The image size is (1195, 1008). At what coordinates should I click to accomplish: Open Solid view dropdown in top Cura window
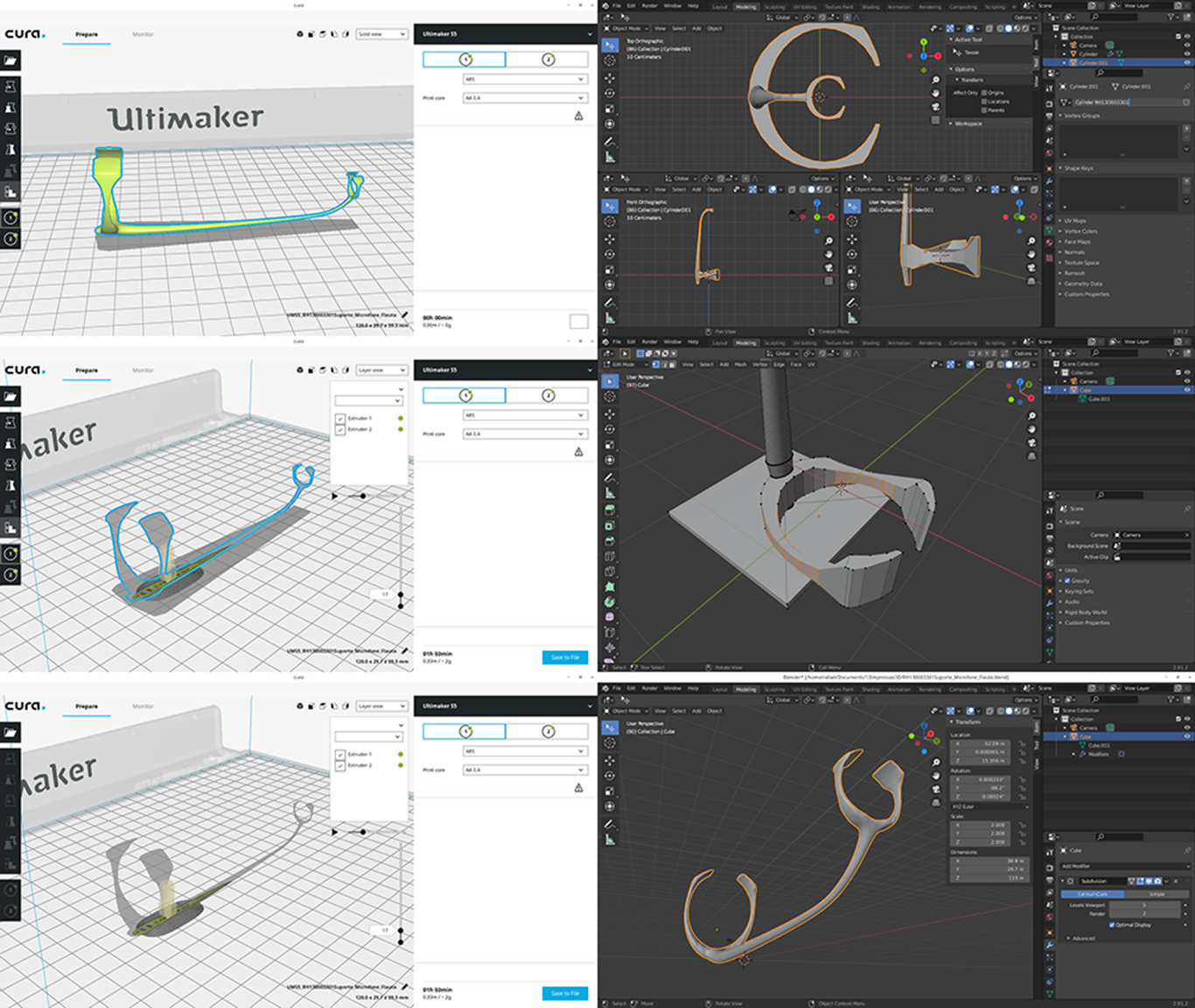(382, 34)
